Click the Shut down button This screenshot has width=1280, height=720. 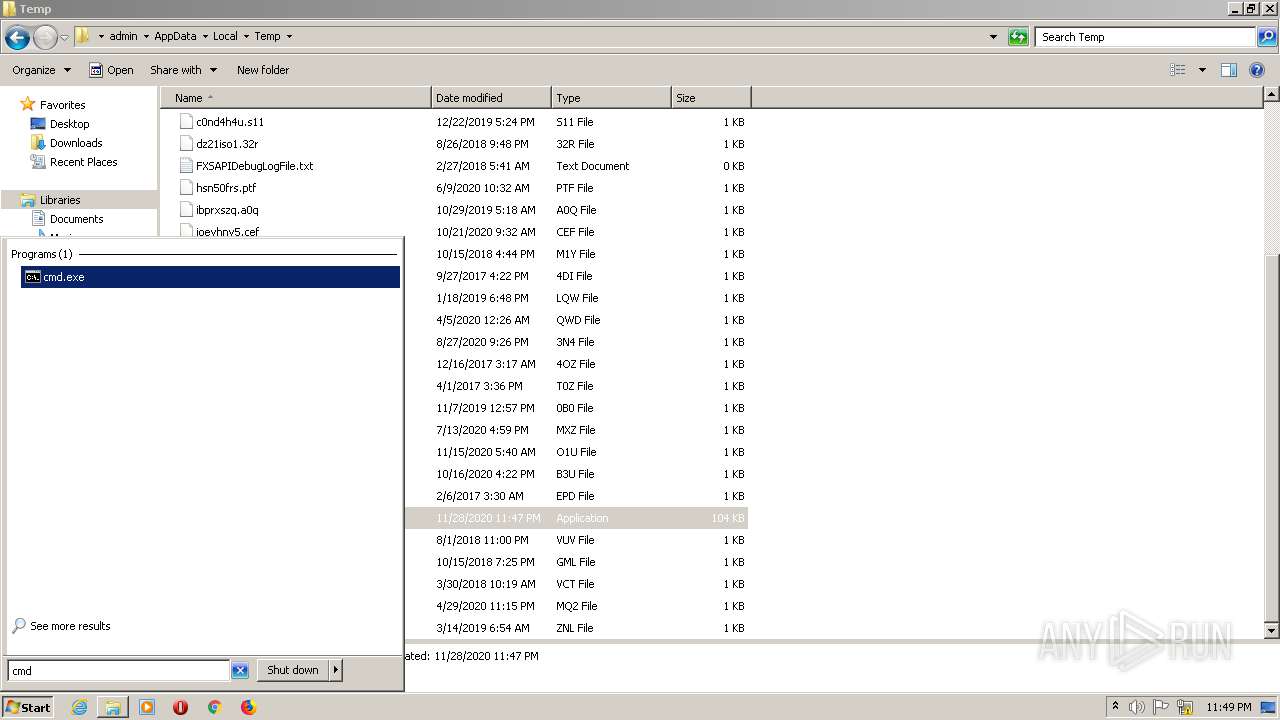click(x=293, y=670)
